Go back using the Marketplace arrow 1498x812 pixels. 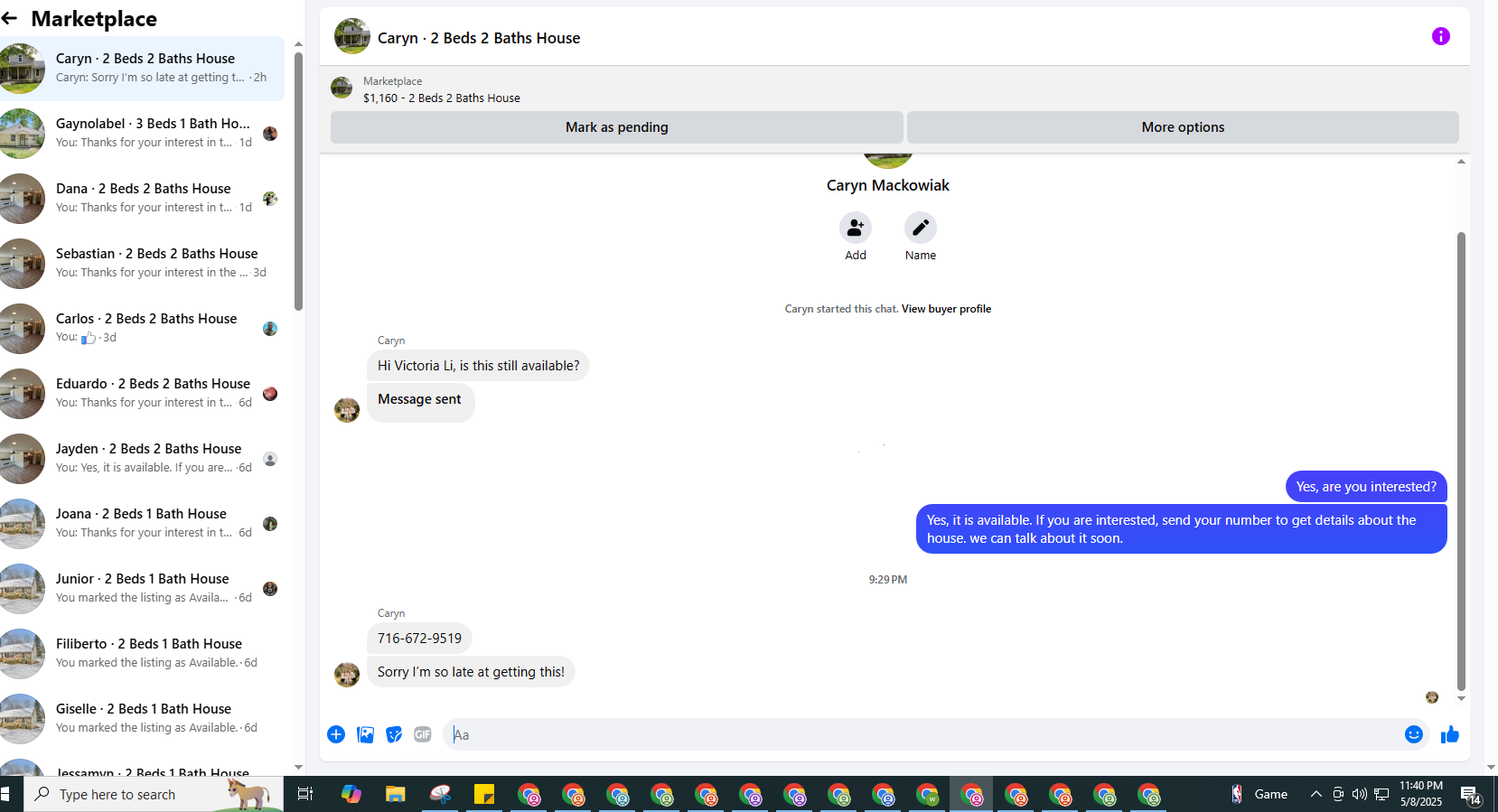click(10, 18)
